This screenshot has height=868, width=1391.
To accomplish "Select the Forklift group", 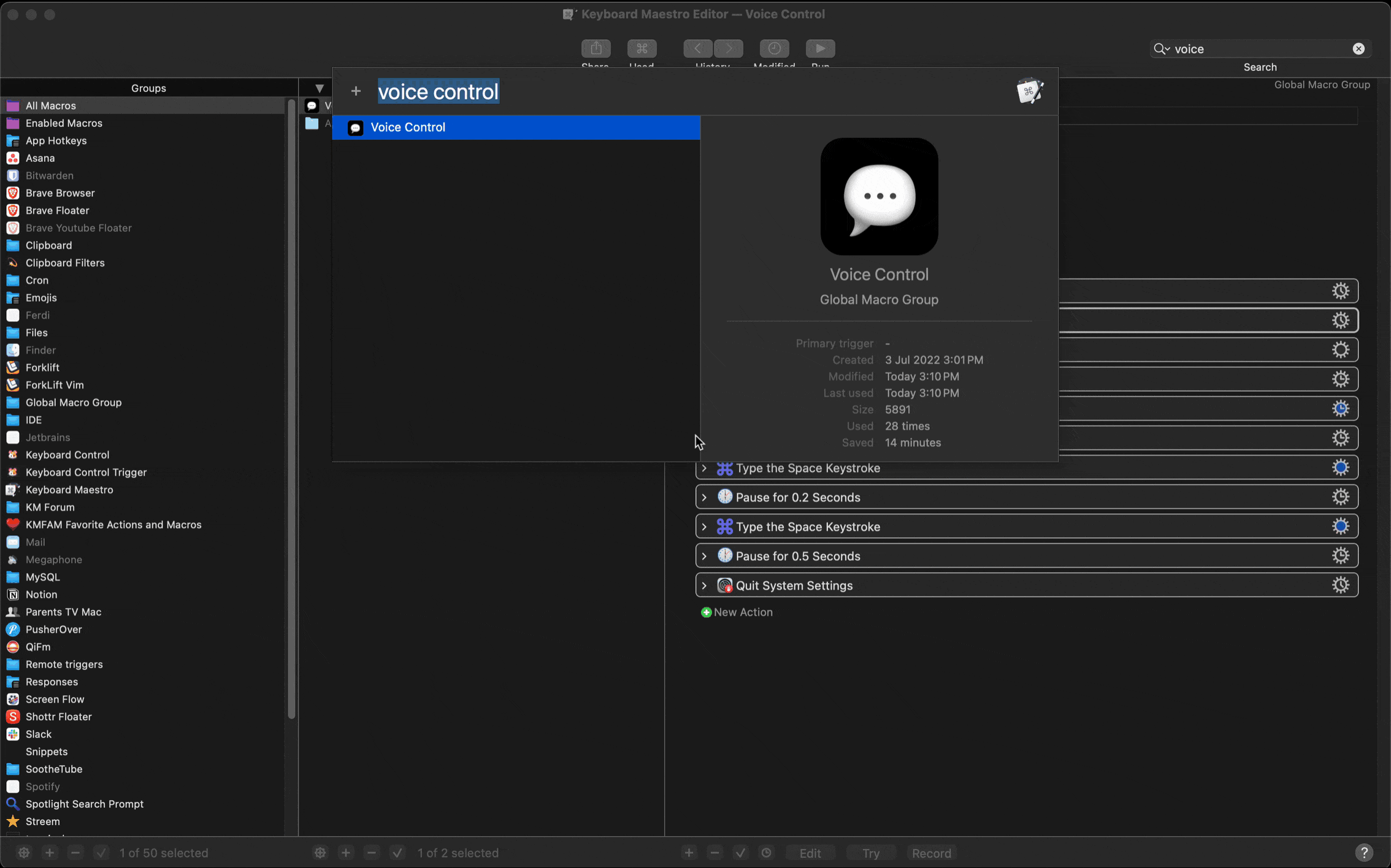I will pos(143,368).
